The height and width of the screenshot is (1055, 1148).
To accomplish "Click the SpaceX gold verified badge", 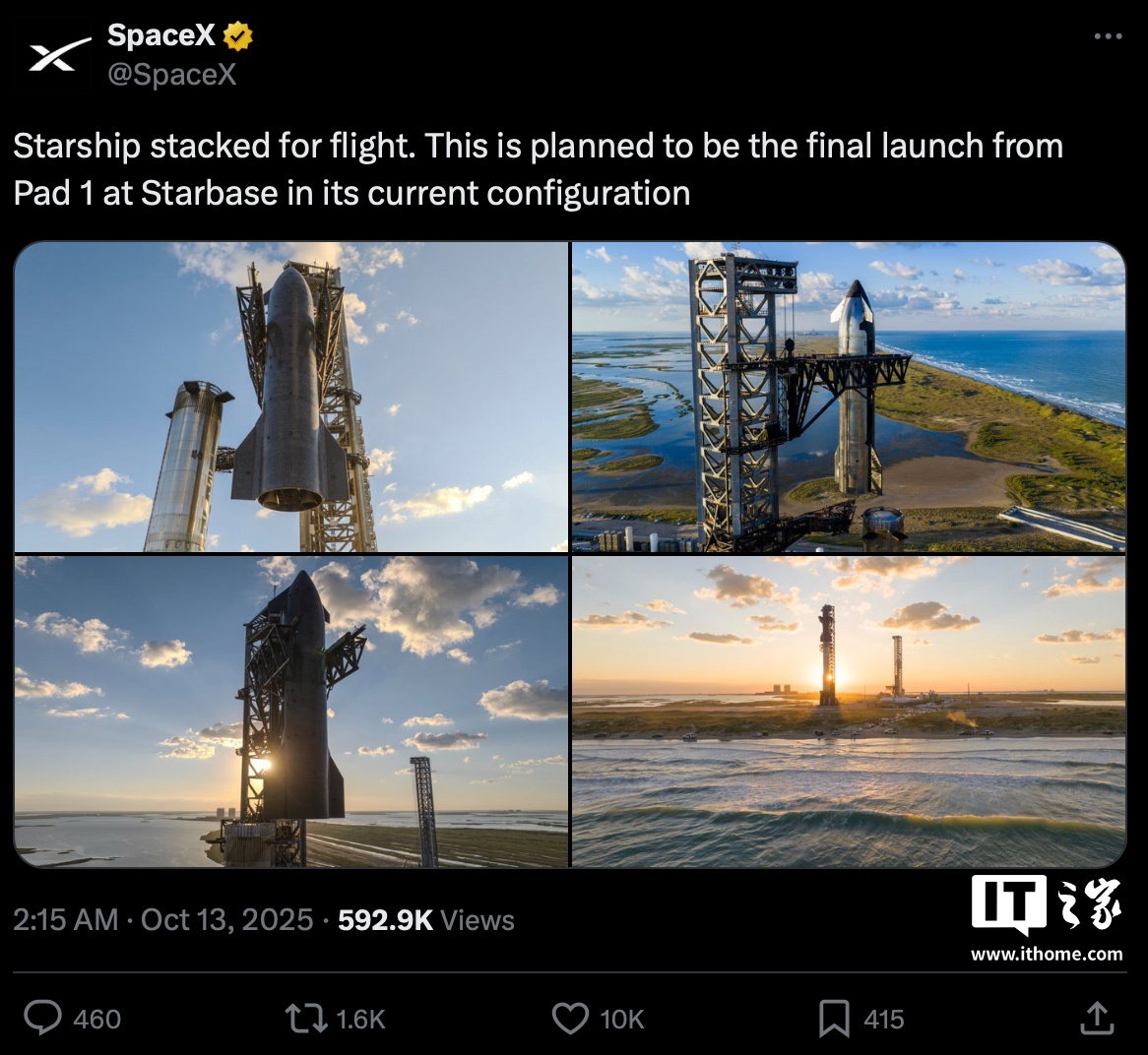I will 238,34.
